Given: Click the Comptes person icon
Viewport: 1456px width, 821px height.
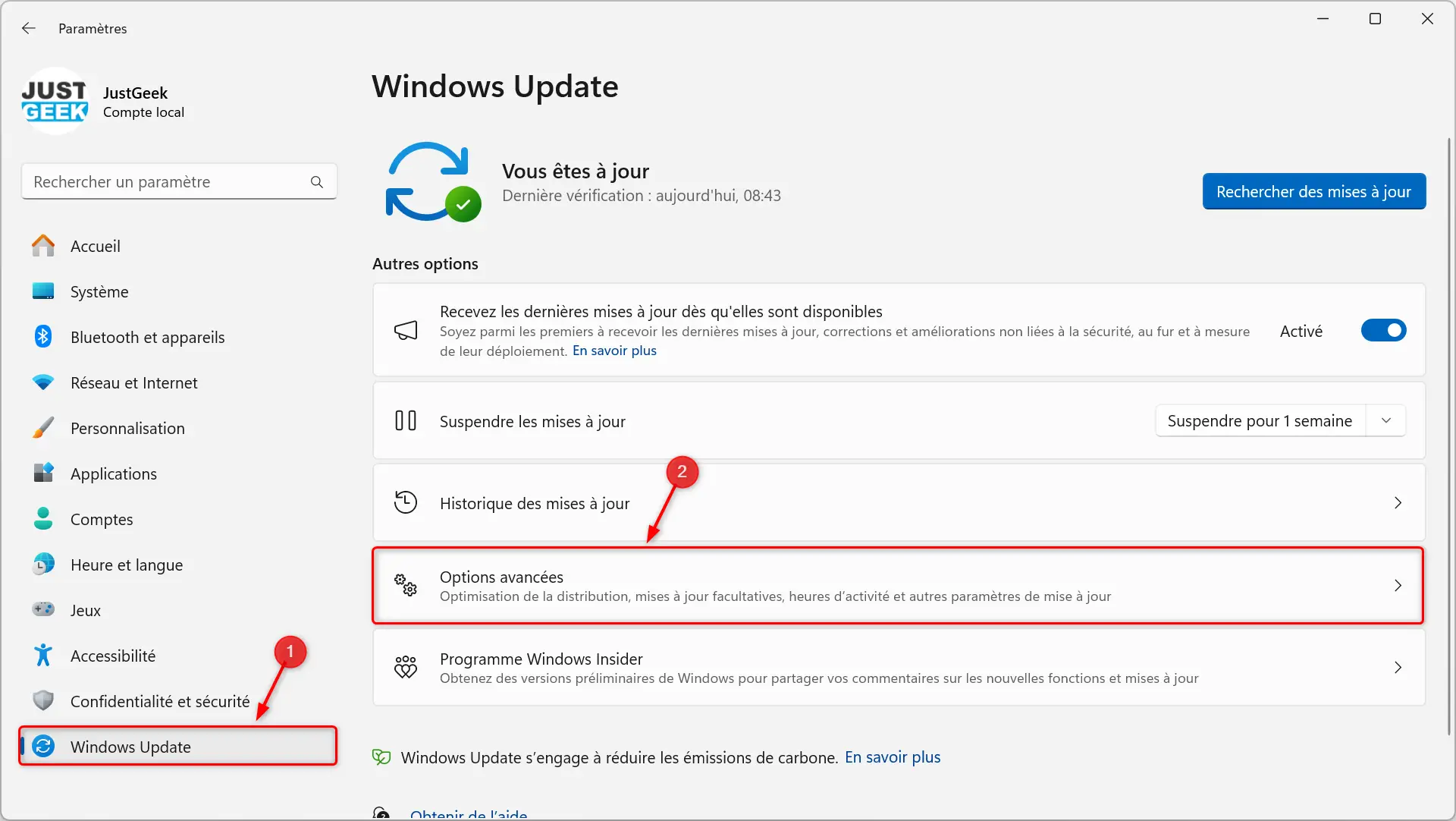Looking at the screenshot, I should (x=43, y=519).
